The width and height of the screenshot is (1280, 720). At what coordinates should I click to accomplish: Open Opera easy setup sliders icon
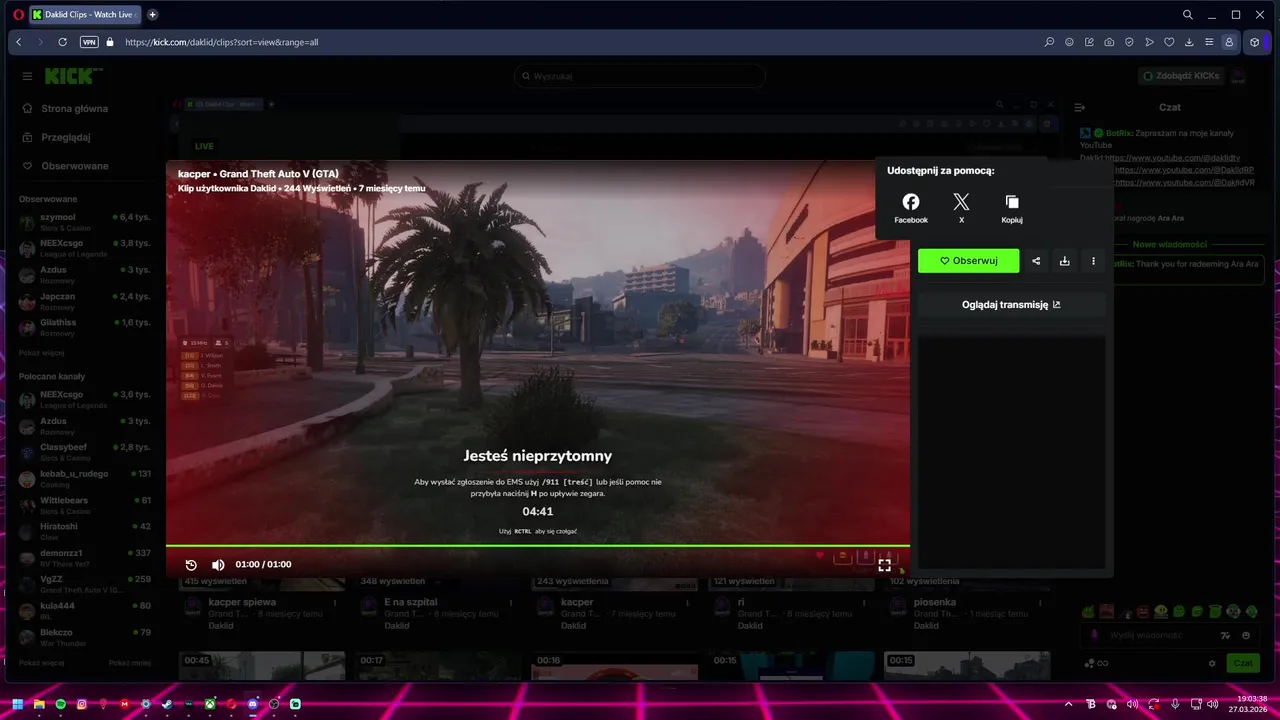1209,42
